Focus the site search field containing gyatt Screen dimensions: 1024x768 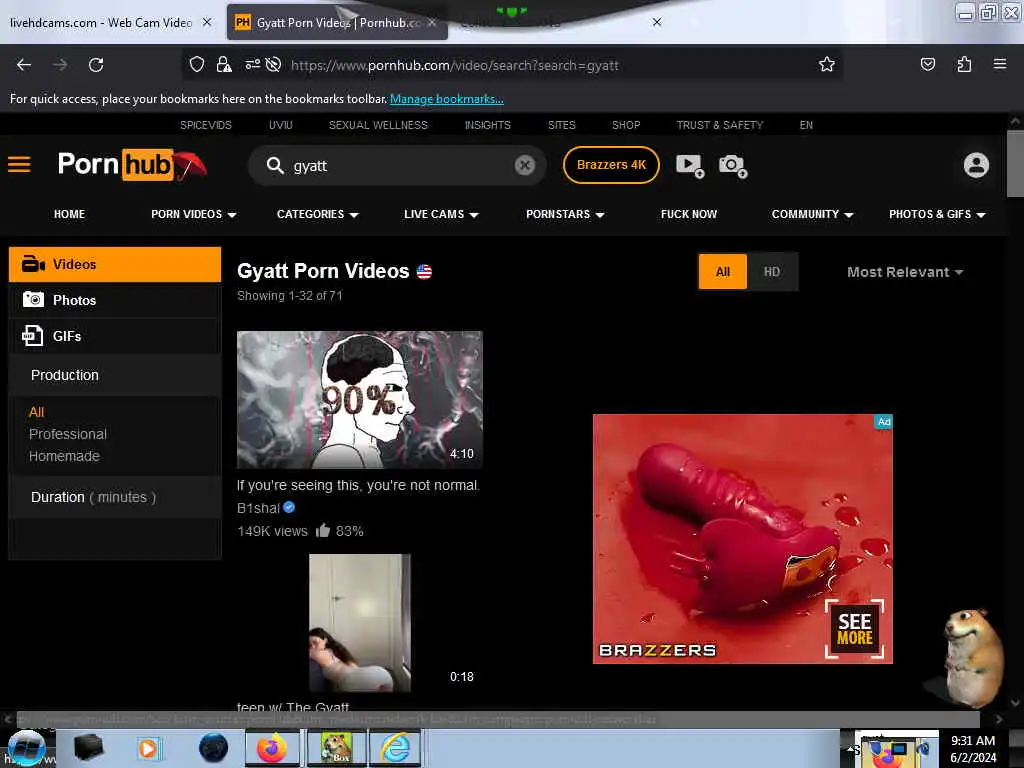[398, 166]
